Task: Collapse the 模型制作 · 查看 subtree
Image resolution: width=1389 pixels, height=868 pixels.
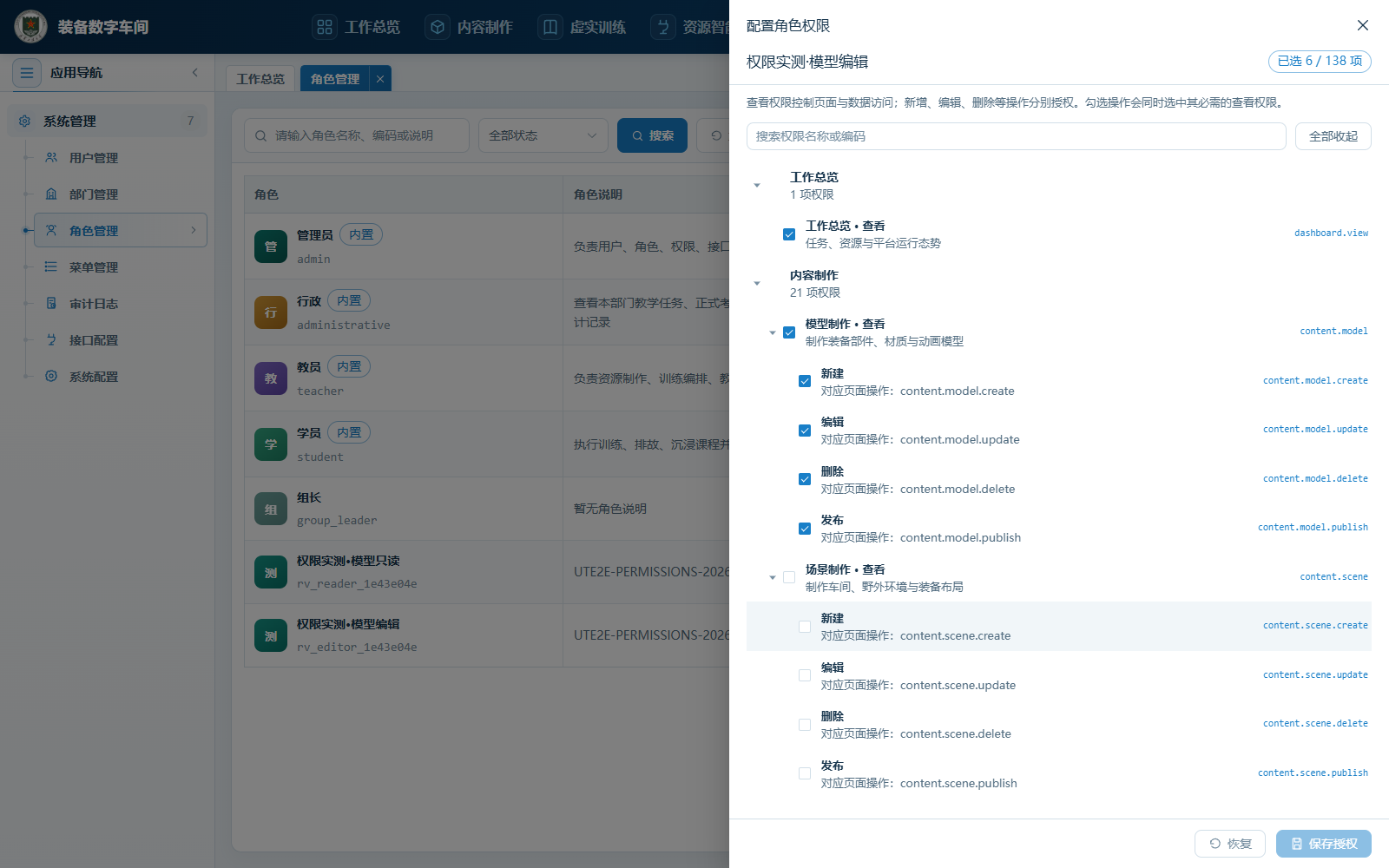Action: [x=773, y=333]
